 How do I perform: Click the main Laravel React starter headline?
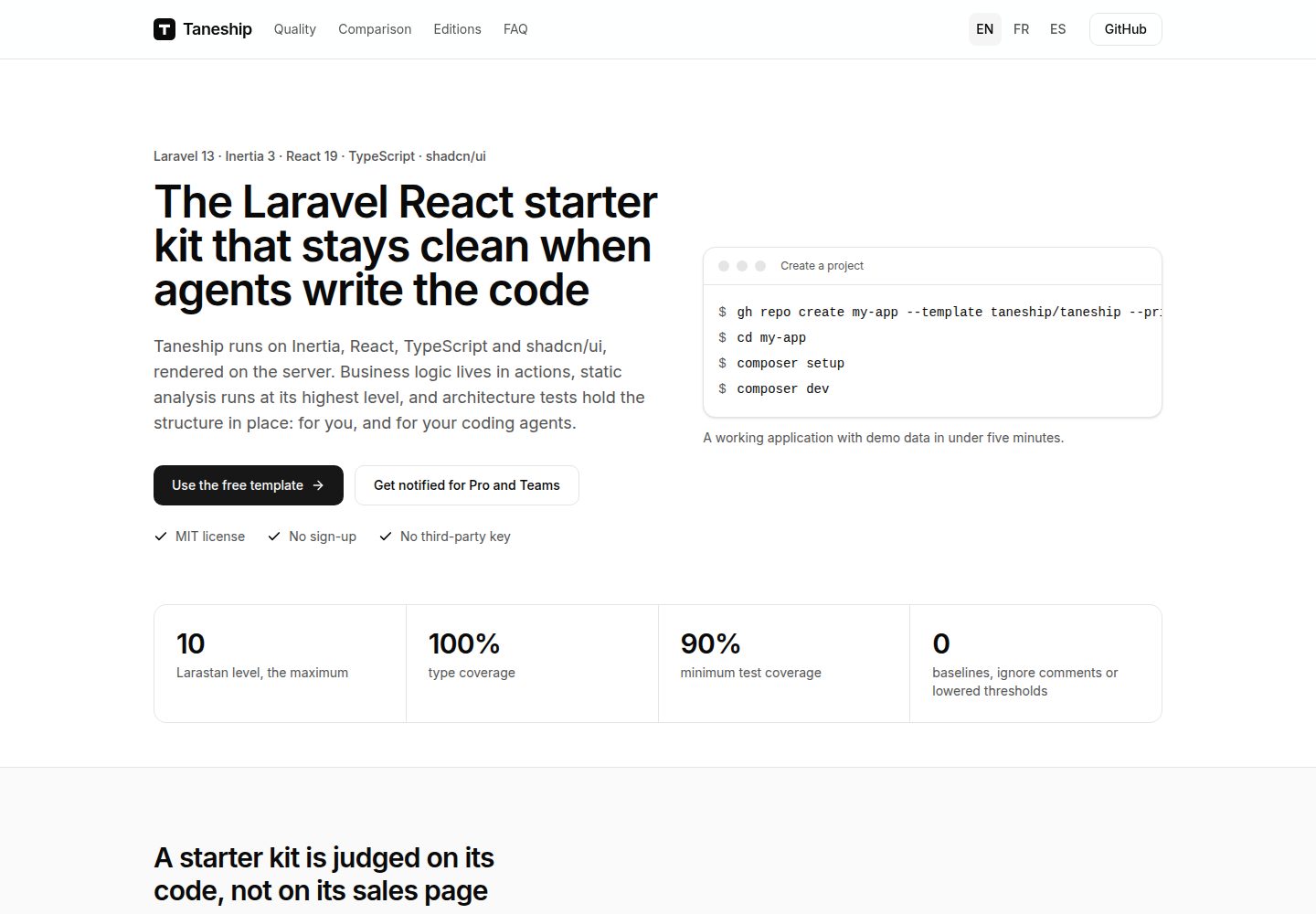click(406, 246)
